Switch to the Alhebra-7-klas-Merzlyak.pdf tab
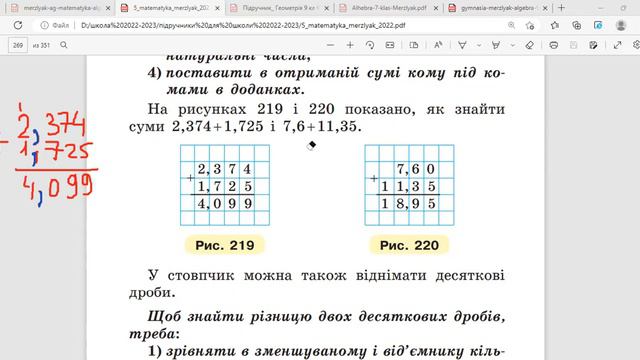640x360 pixels. pyautogui.click(x=389, y=8)
